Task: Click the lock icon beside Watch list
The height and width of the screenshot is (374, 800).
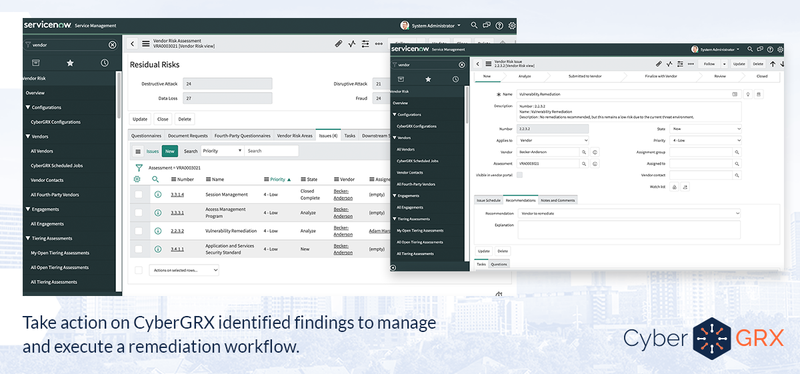Action: [674, 187]
